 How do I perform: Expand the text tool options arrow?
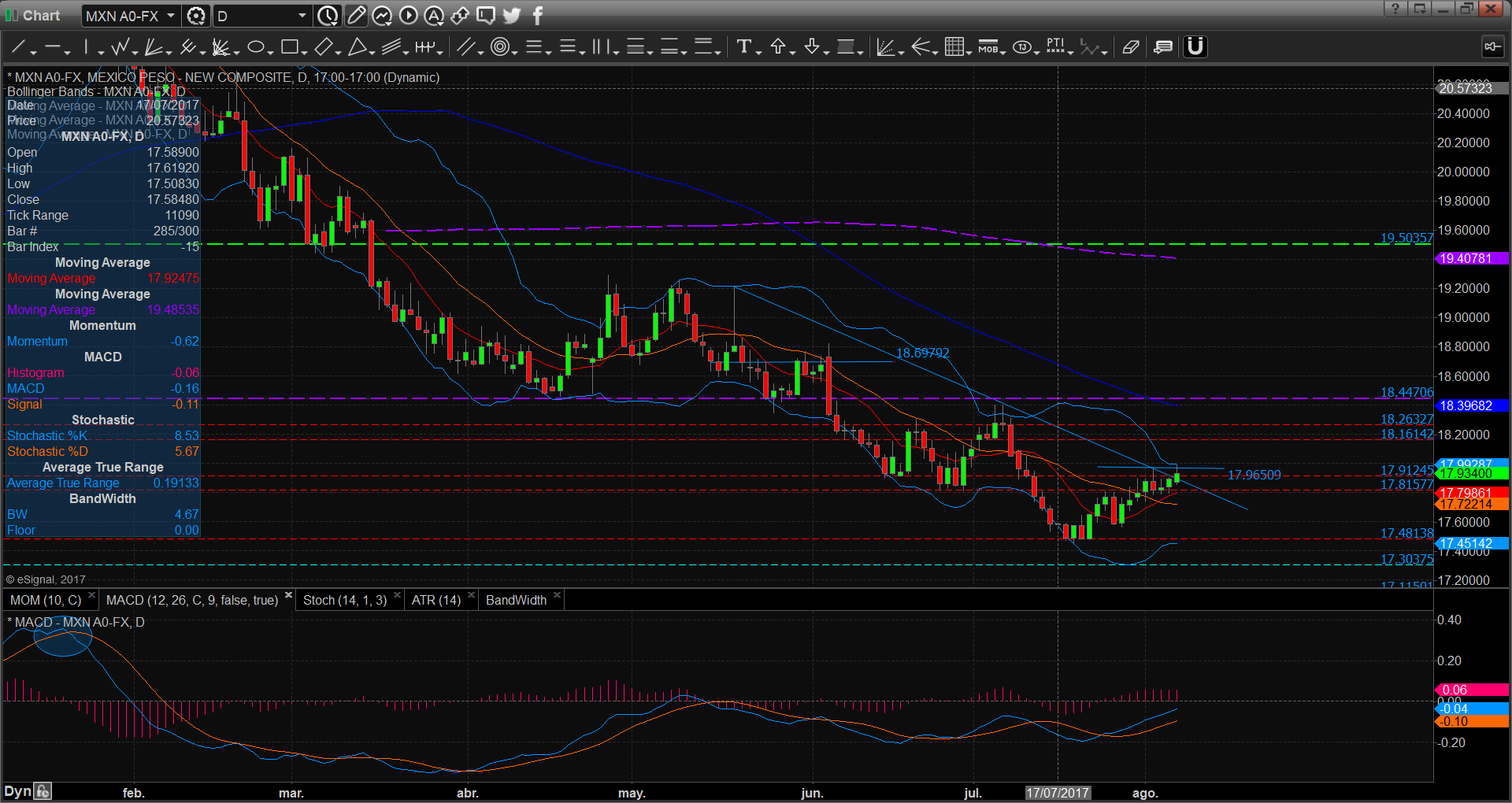coord(758,52)
